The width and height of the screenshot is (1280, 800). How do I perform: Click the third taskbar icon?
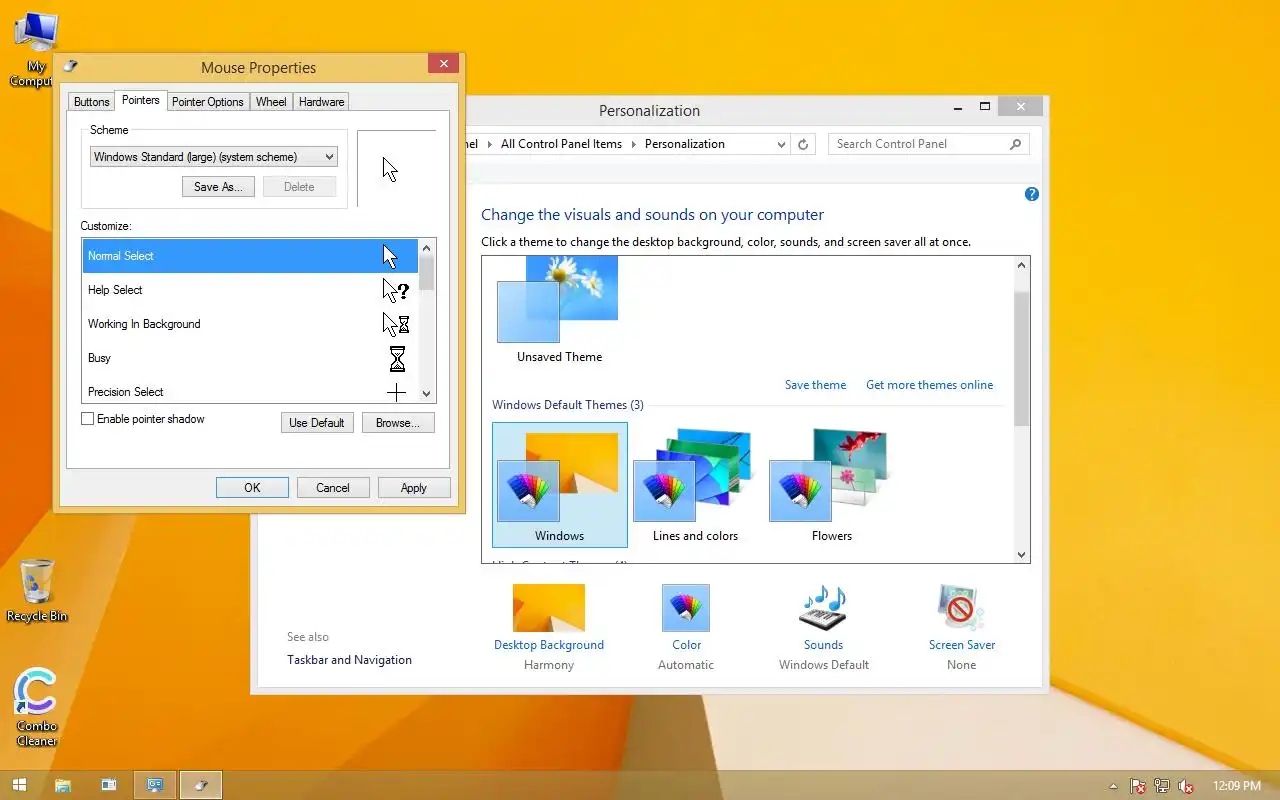109,785
